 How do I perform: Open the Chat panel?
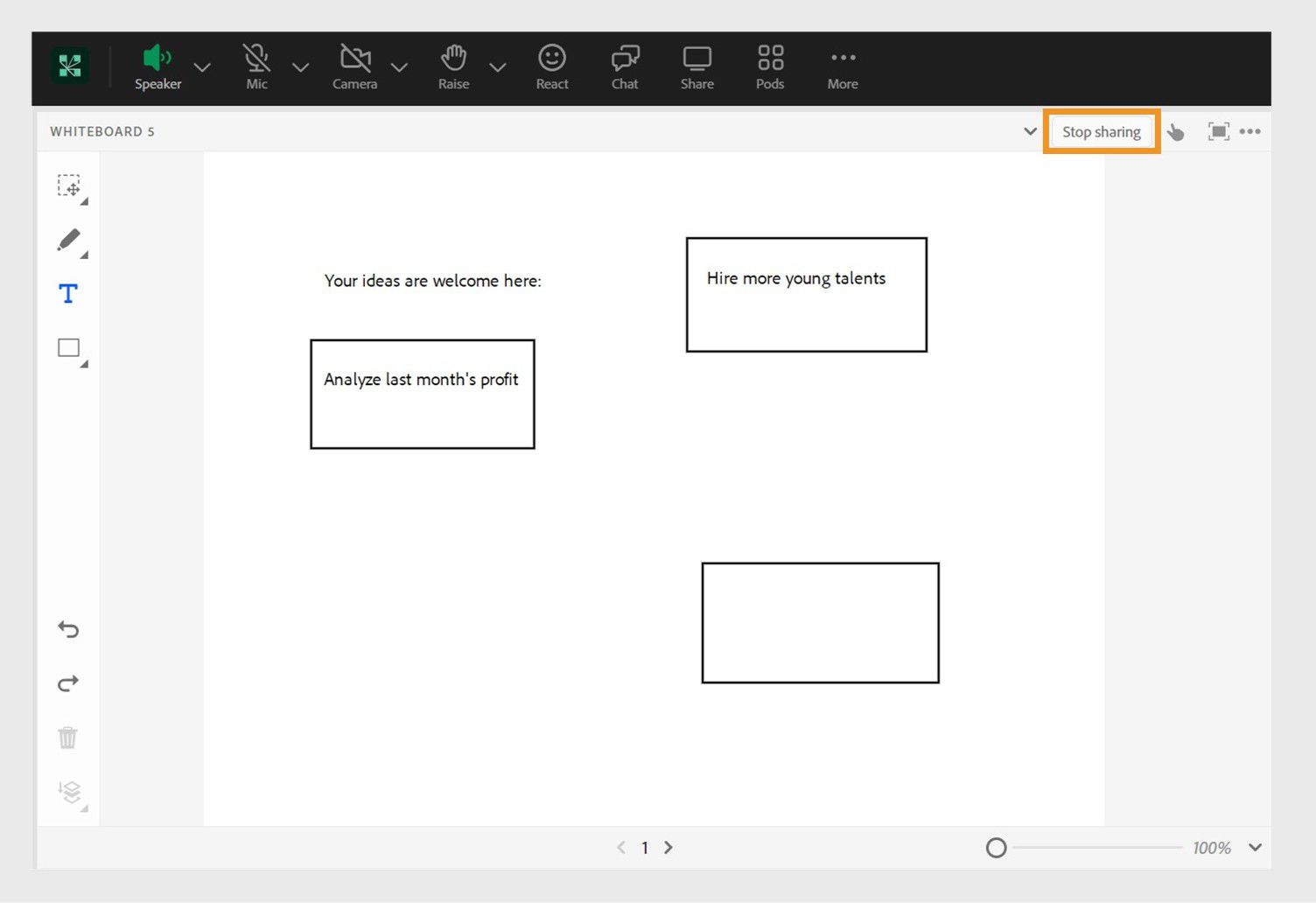tap(625, 67)
